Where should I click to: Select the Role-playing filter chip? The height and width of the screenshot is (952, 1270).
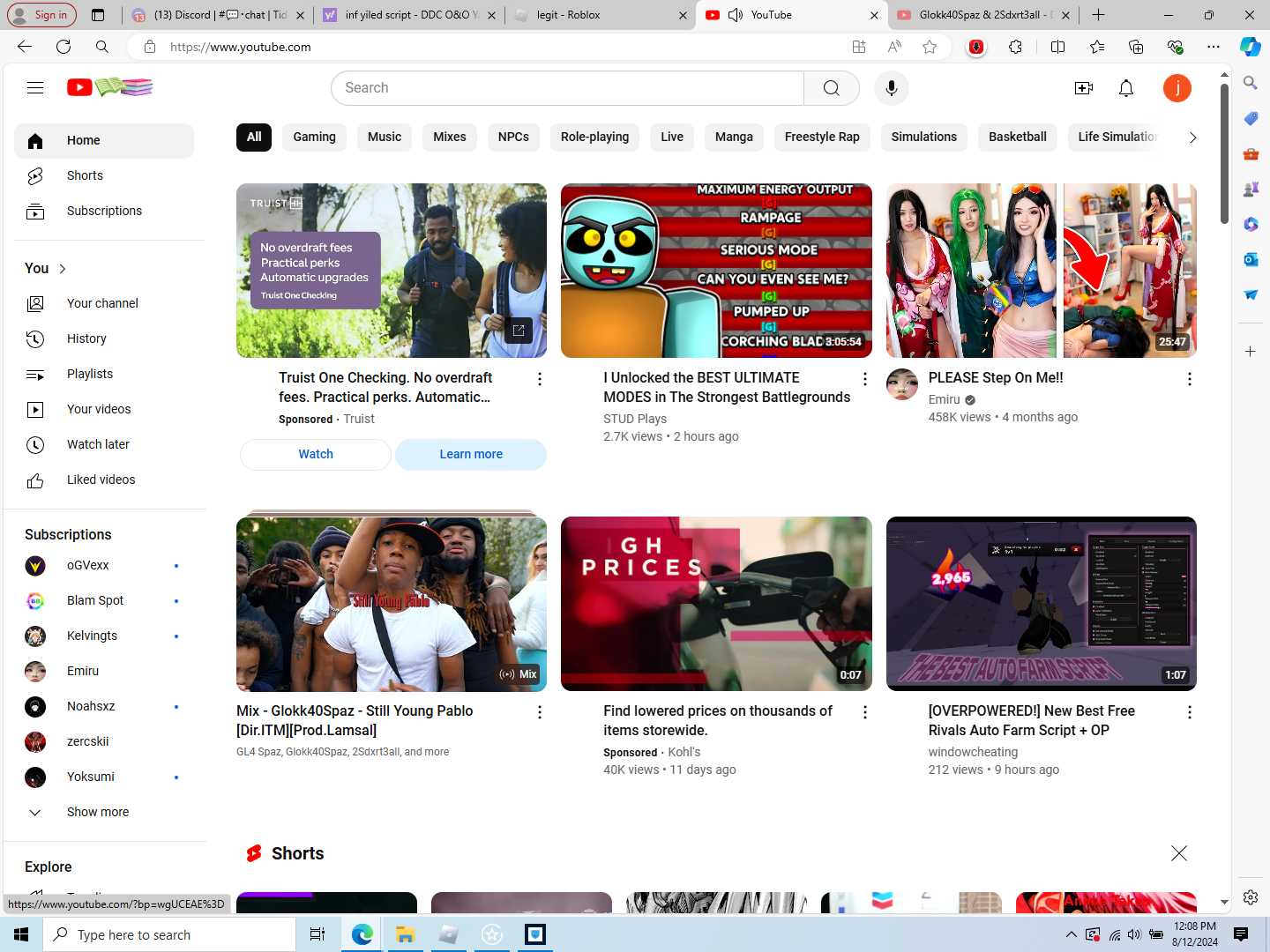(595, 138)
